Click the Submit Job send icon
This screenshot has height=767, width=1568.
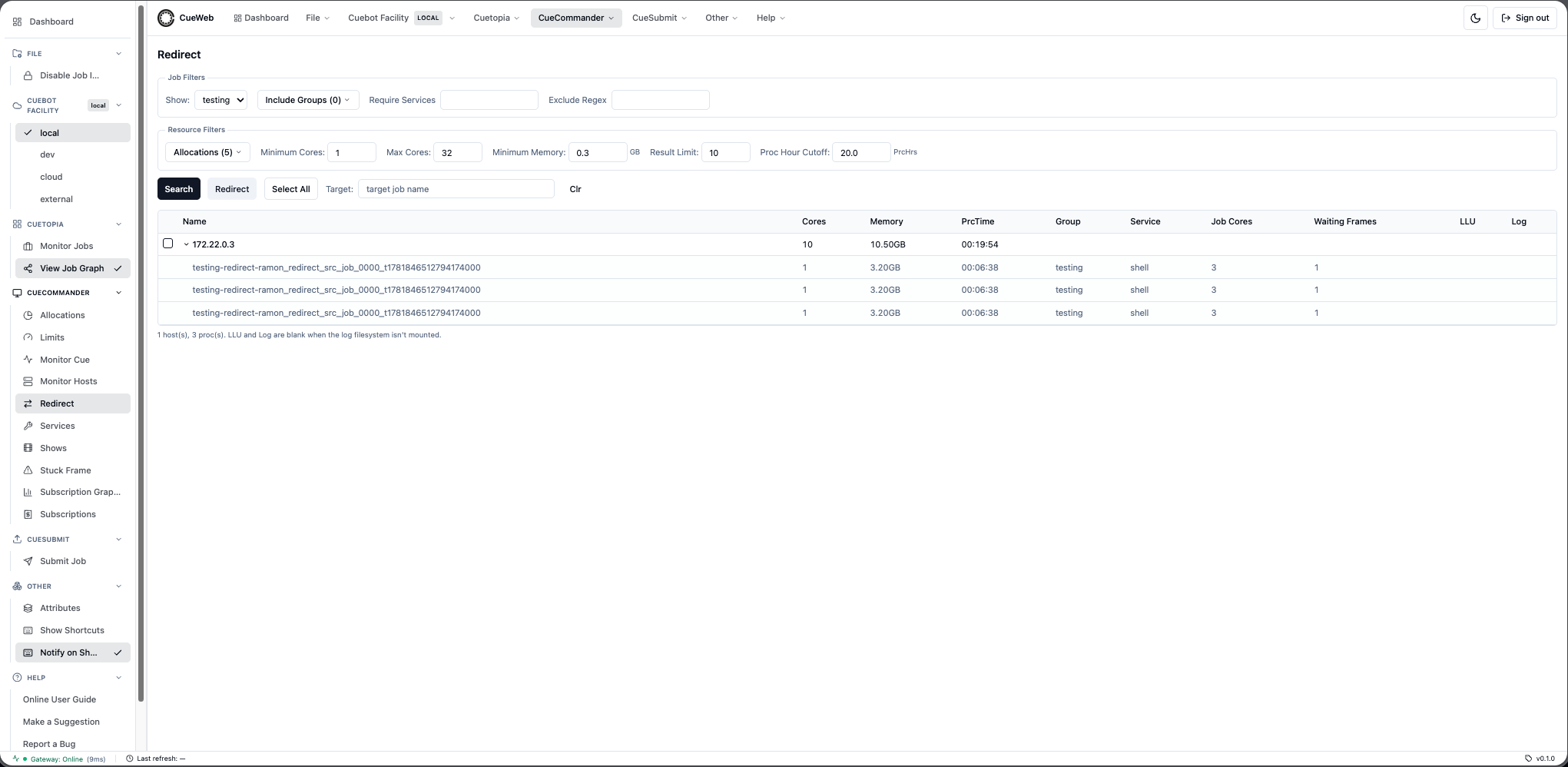coord(28,561)
